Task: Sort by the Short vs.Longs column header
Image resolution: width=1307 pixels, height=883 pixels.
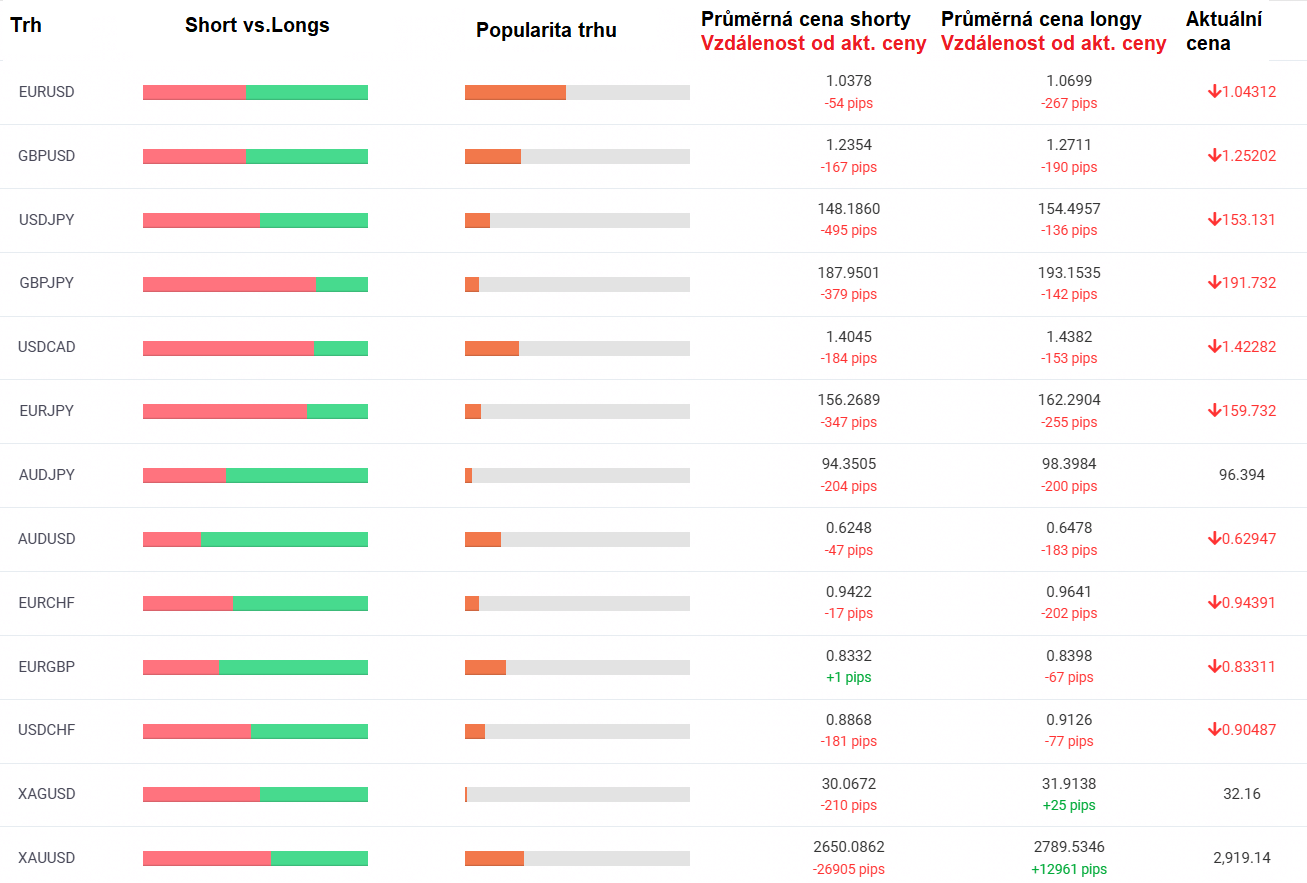Action: click(x=257, y=26)
